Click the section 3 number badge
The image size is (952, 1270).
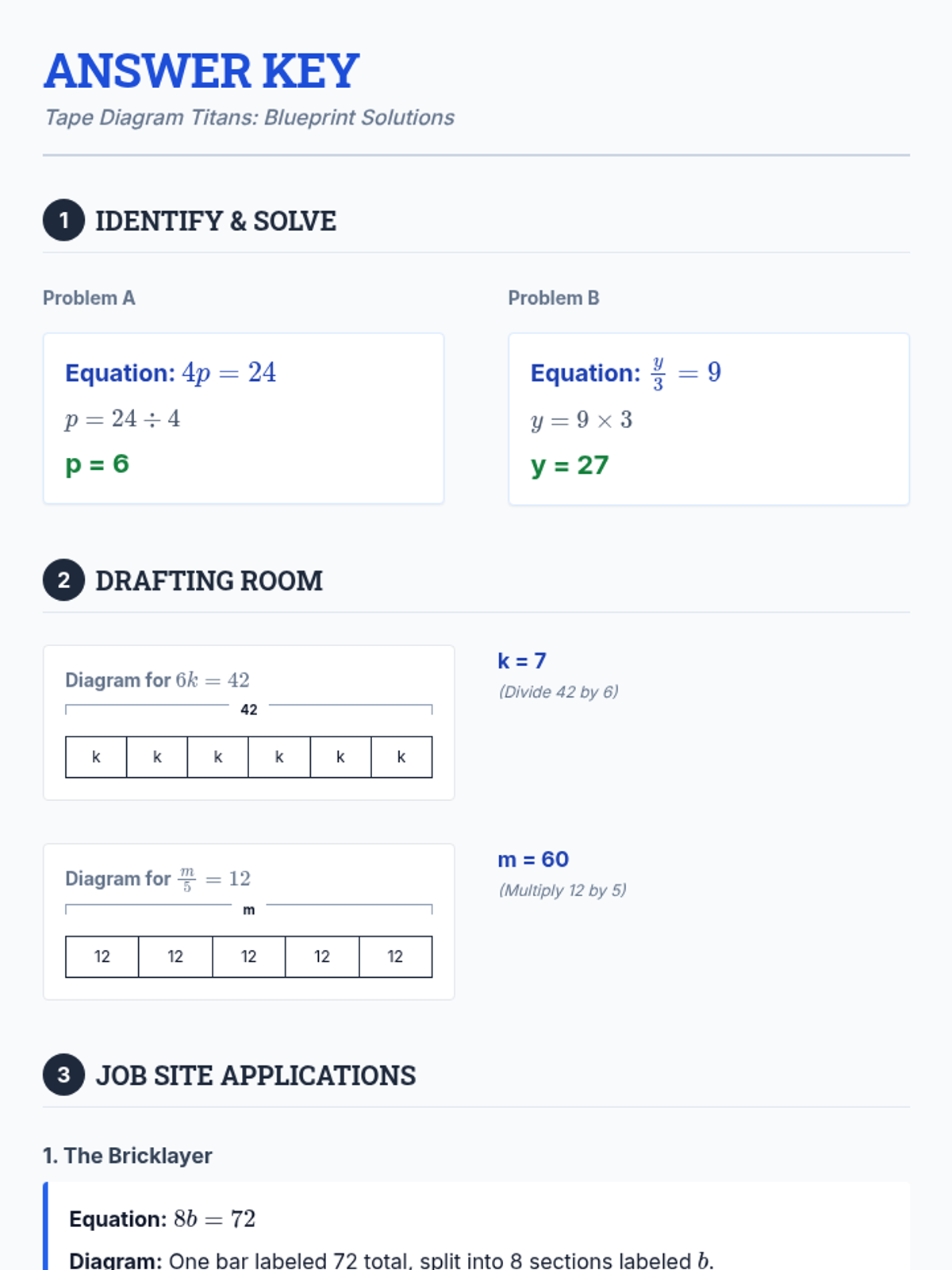pyautogui.click(x=63, y=1075)
